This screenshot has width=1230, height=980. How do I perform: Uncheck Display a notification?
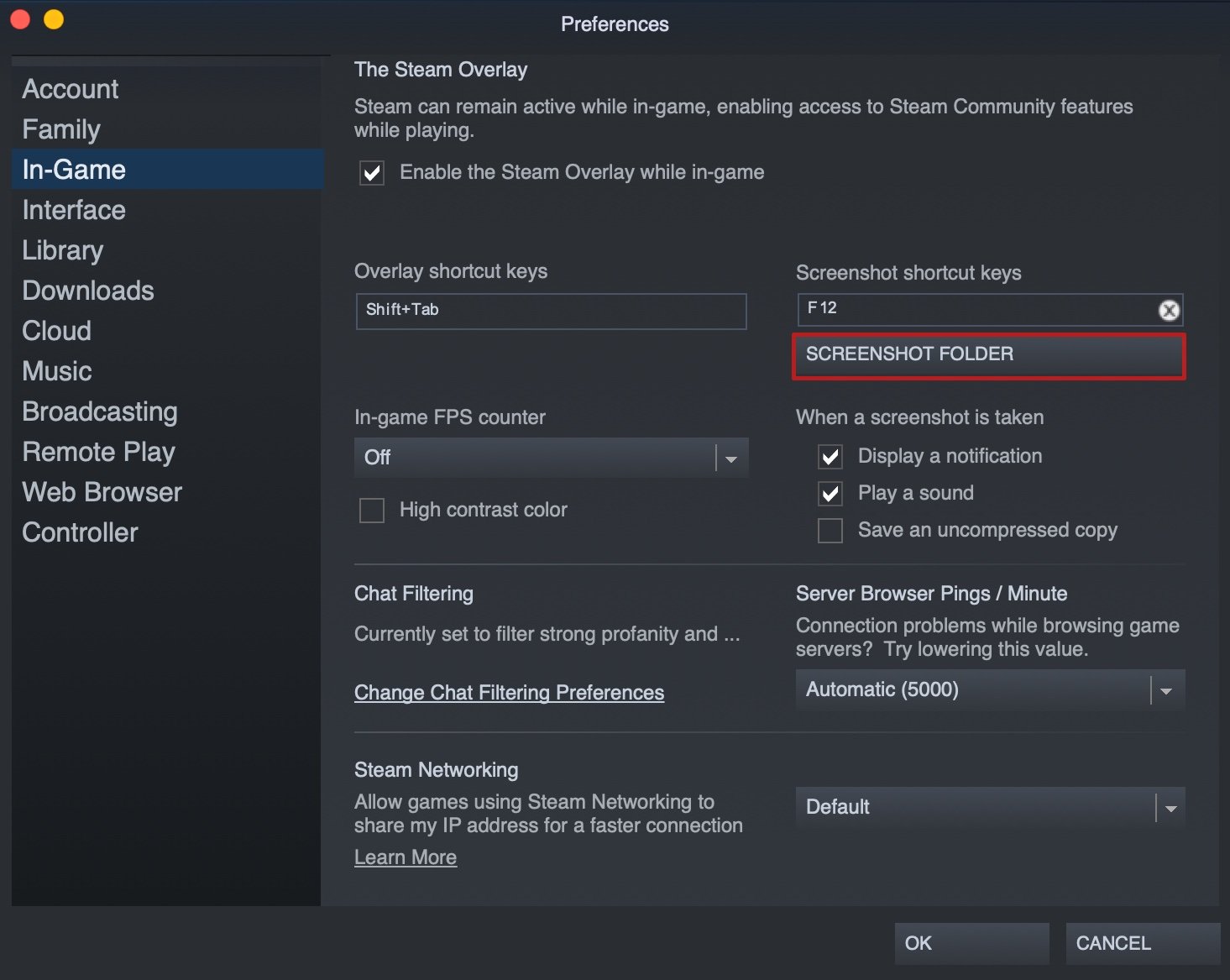click(830, 457)
